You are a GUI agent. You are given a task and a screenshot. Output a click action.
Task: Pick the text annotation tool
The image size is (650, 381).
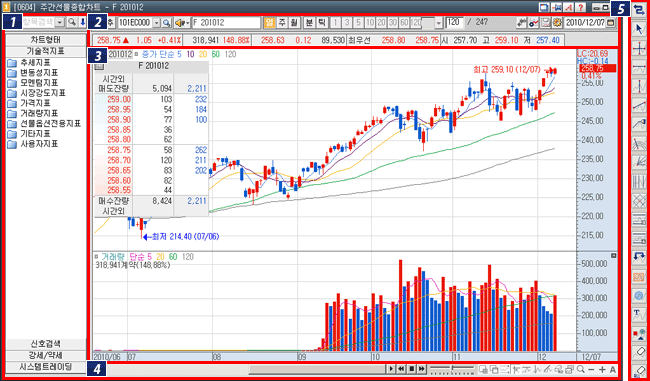tap(639, 314)
